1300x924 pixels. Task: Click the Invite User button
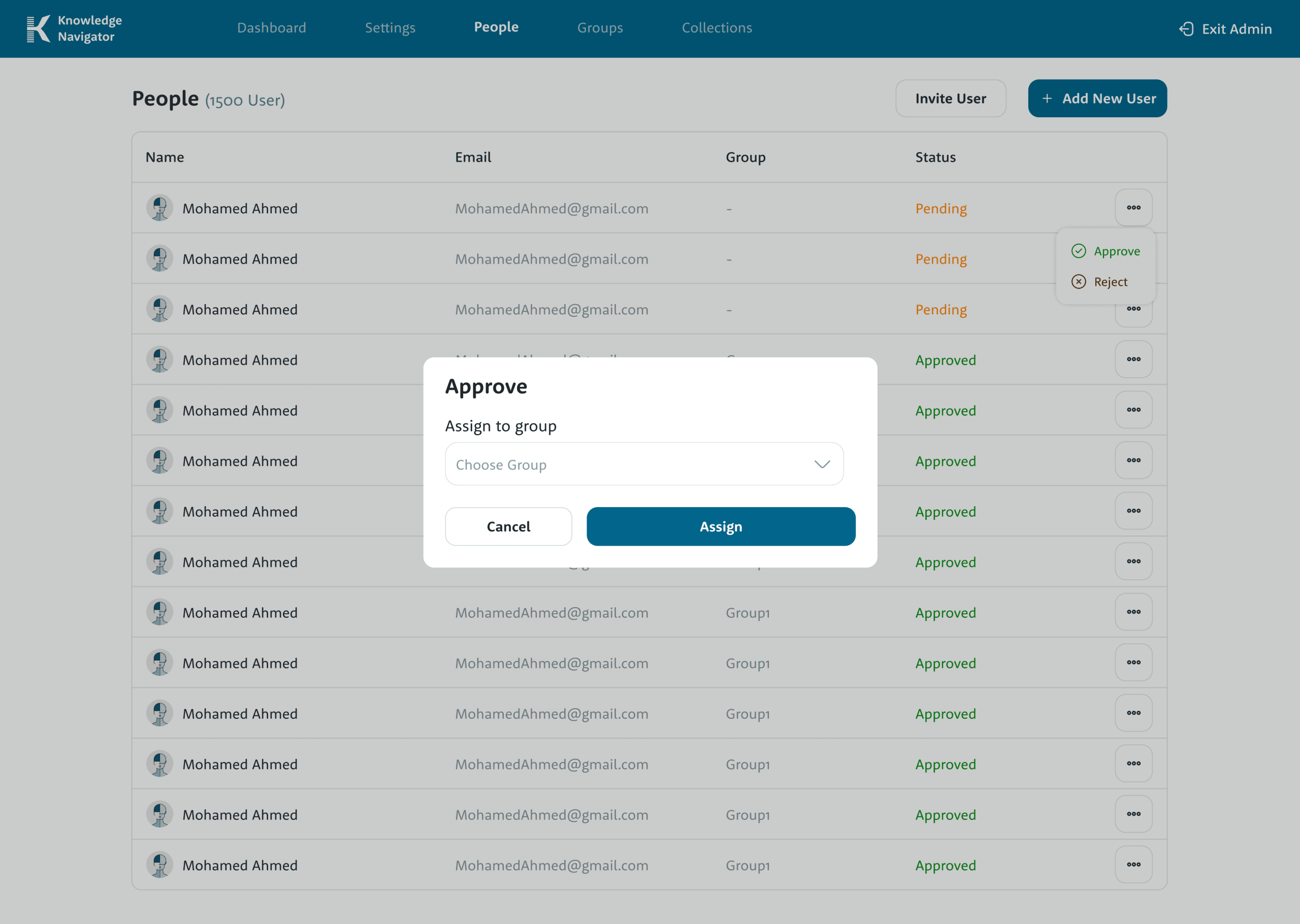click(950, 98)
